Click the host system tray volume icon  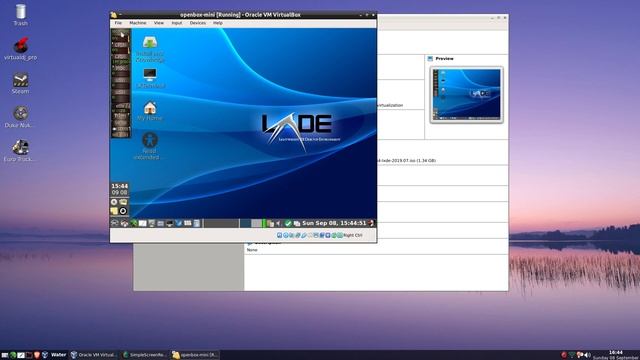coord(588,355)
